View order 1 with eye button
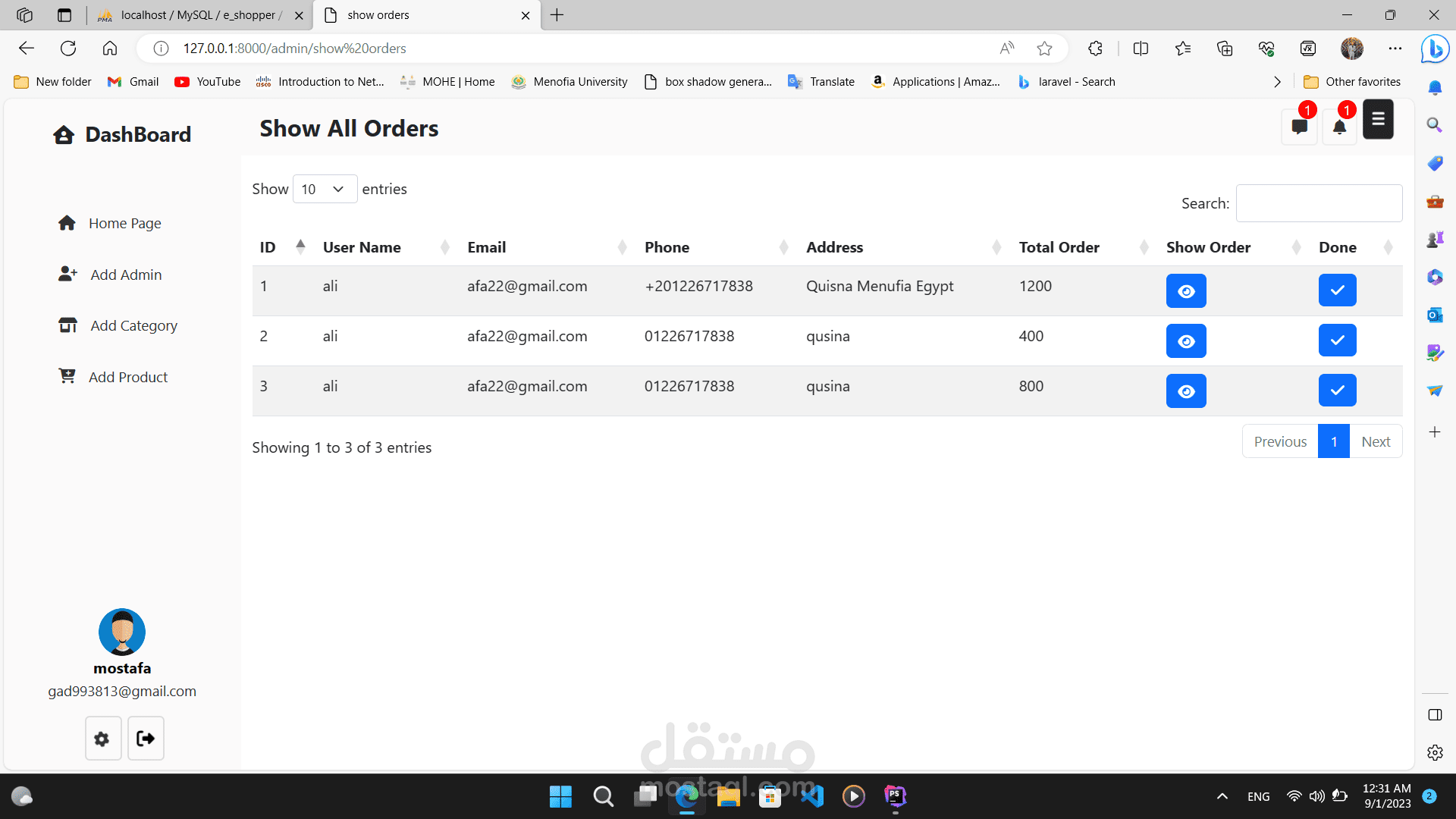Screen dimensions: 1456x819 (1186, 291)
